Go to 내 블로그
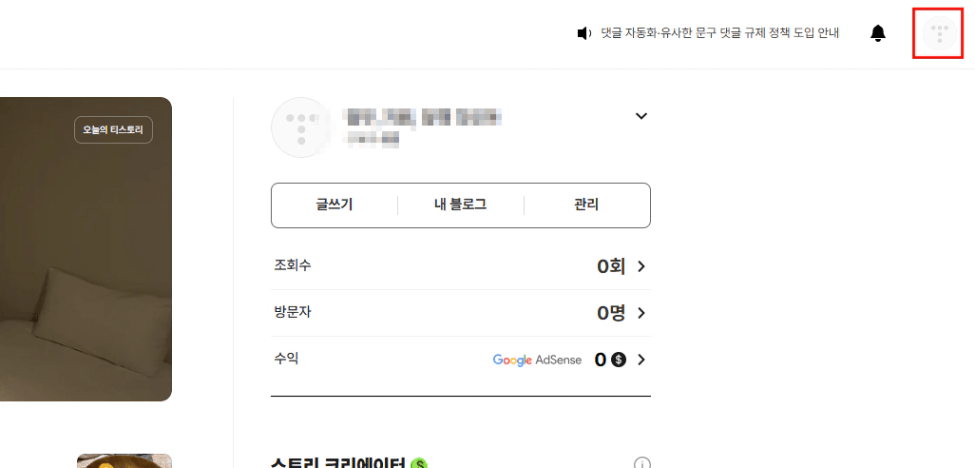The height and width of the screenshot is (468, 975). pyautogui.click(x=460, y=205)
